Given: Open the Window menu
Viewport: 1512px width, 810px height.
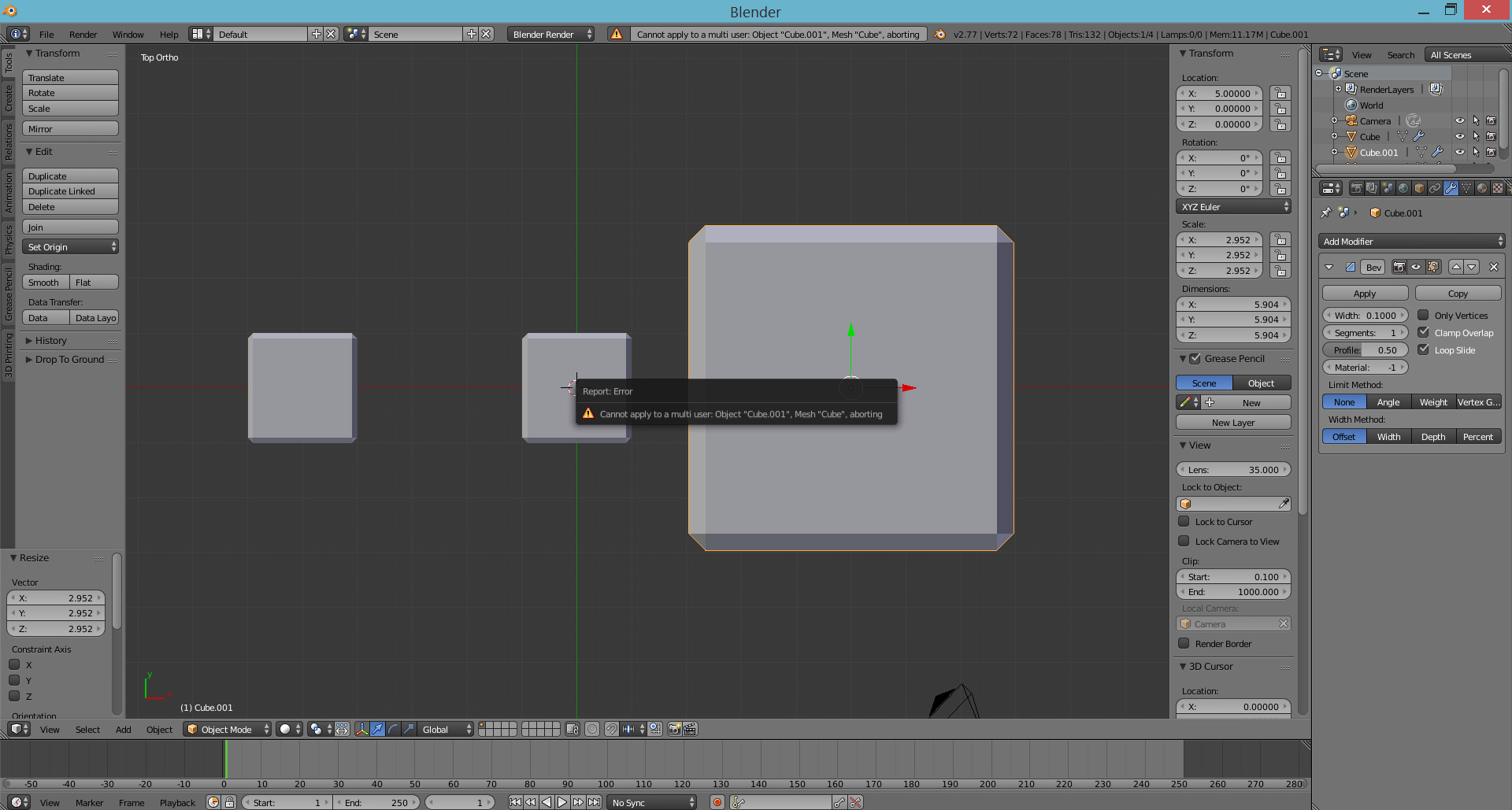Looking at the screenshot, I should [x=128, y=34].
